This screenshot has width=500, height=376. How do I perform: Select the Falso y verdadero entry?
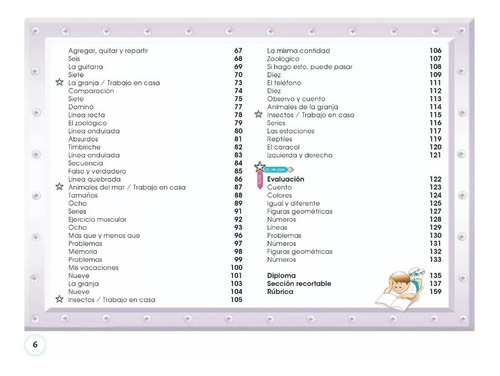97,171
